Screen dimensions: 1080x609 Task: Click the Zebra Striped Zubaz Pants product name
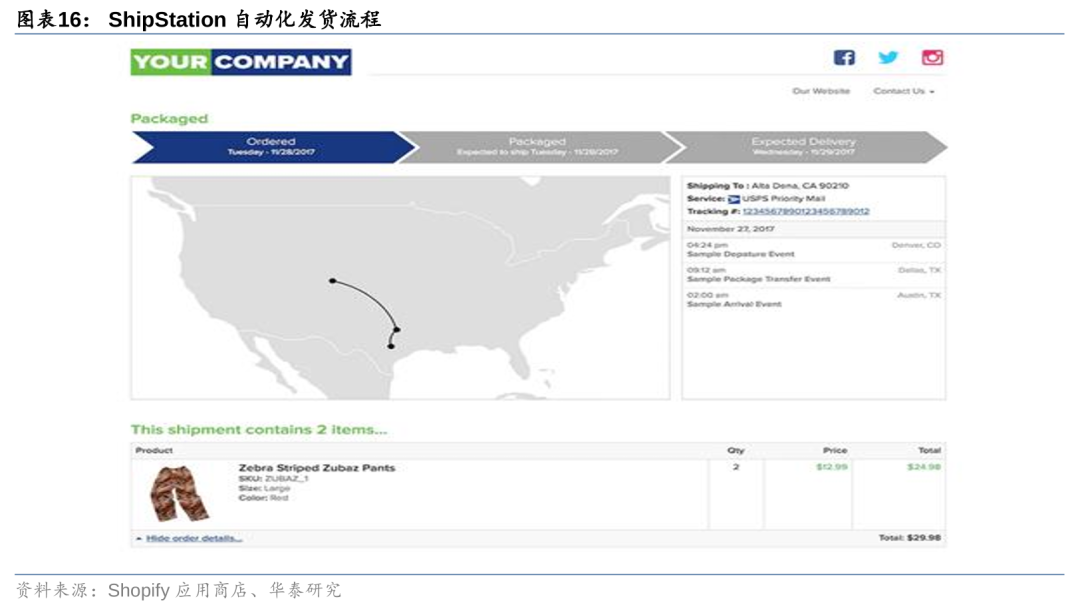click(317, 468)
